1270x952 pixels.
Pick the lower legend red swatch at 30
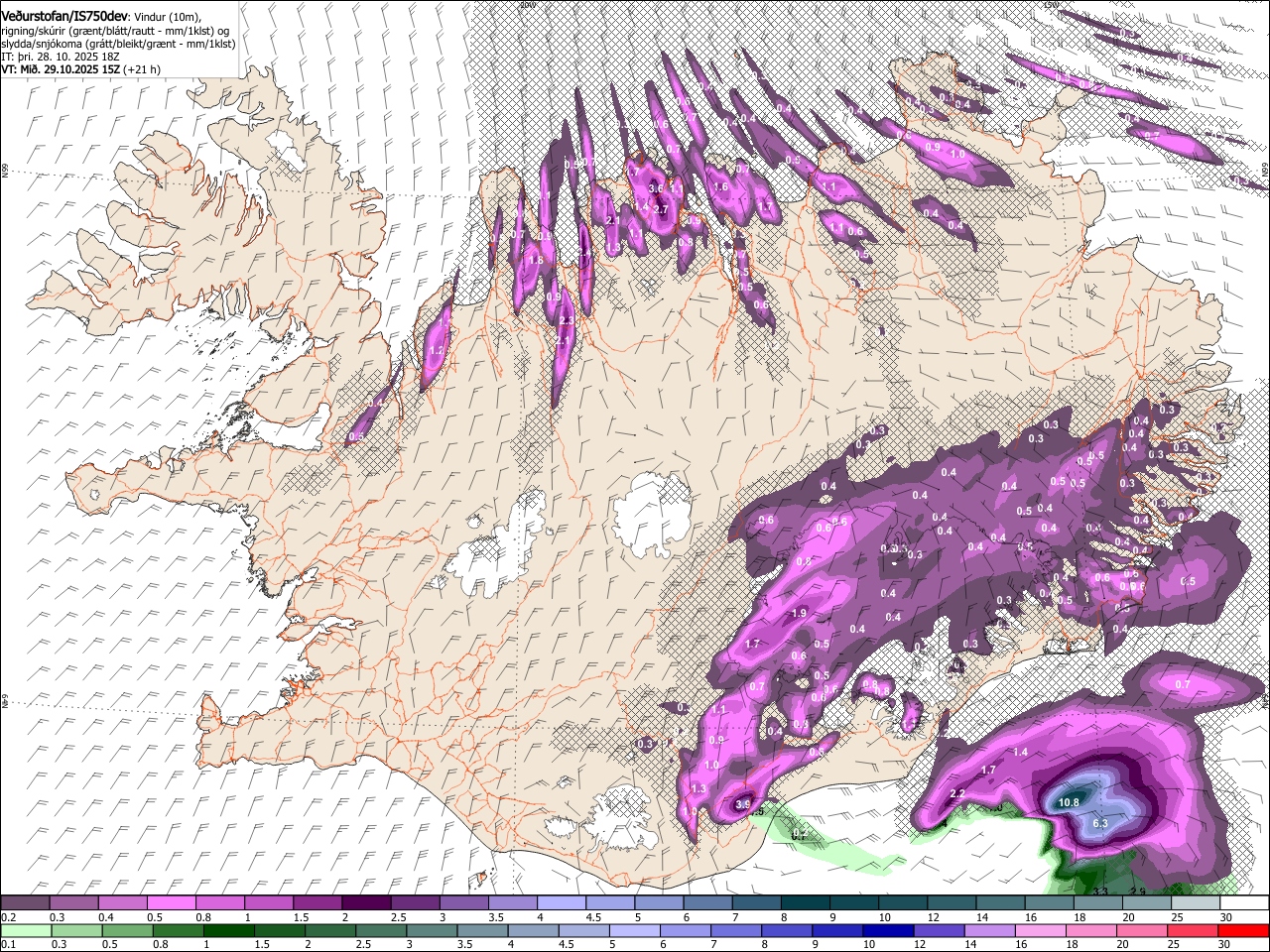point(1242,930)
